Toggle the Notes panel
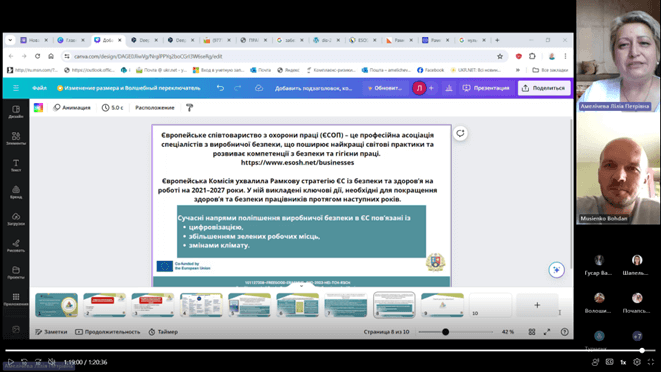The image size is (661, 372). 51,332
